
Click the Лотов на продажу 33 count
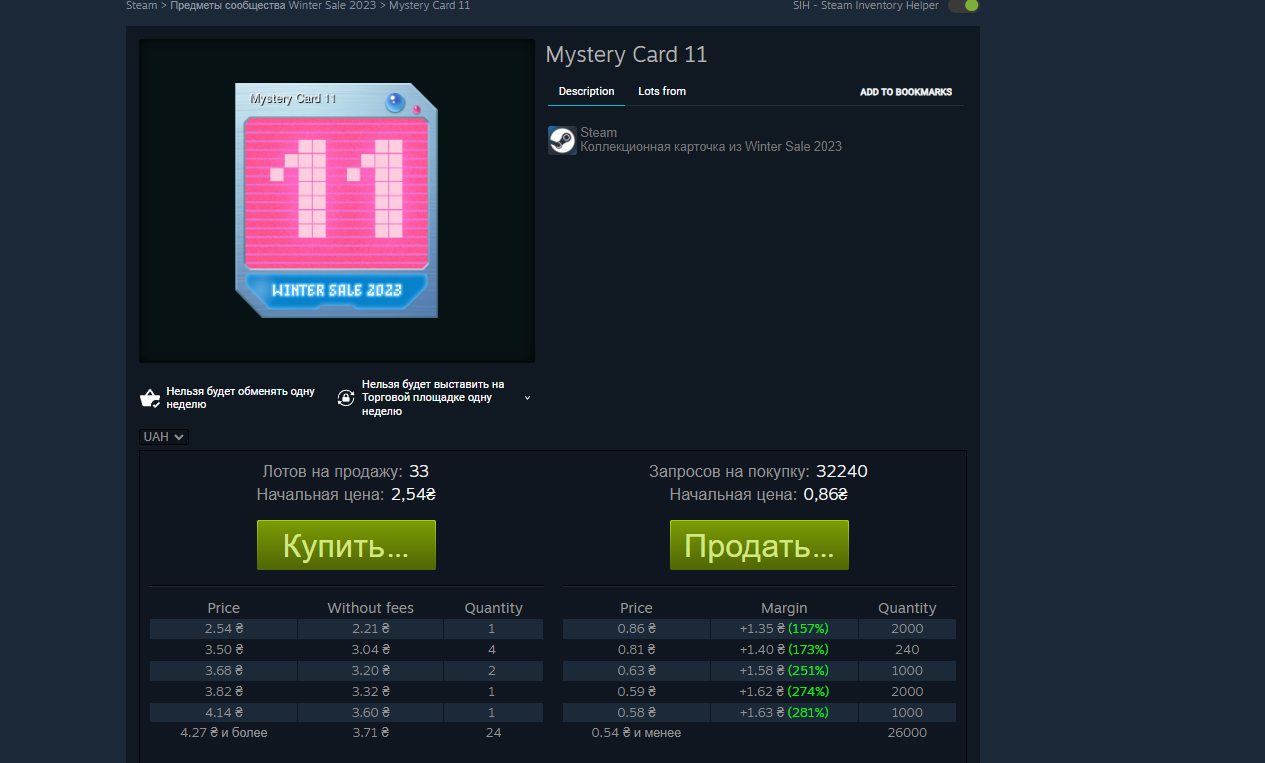coord(419,472)
